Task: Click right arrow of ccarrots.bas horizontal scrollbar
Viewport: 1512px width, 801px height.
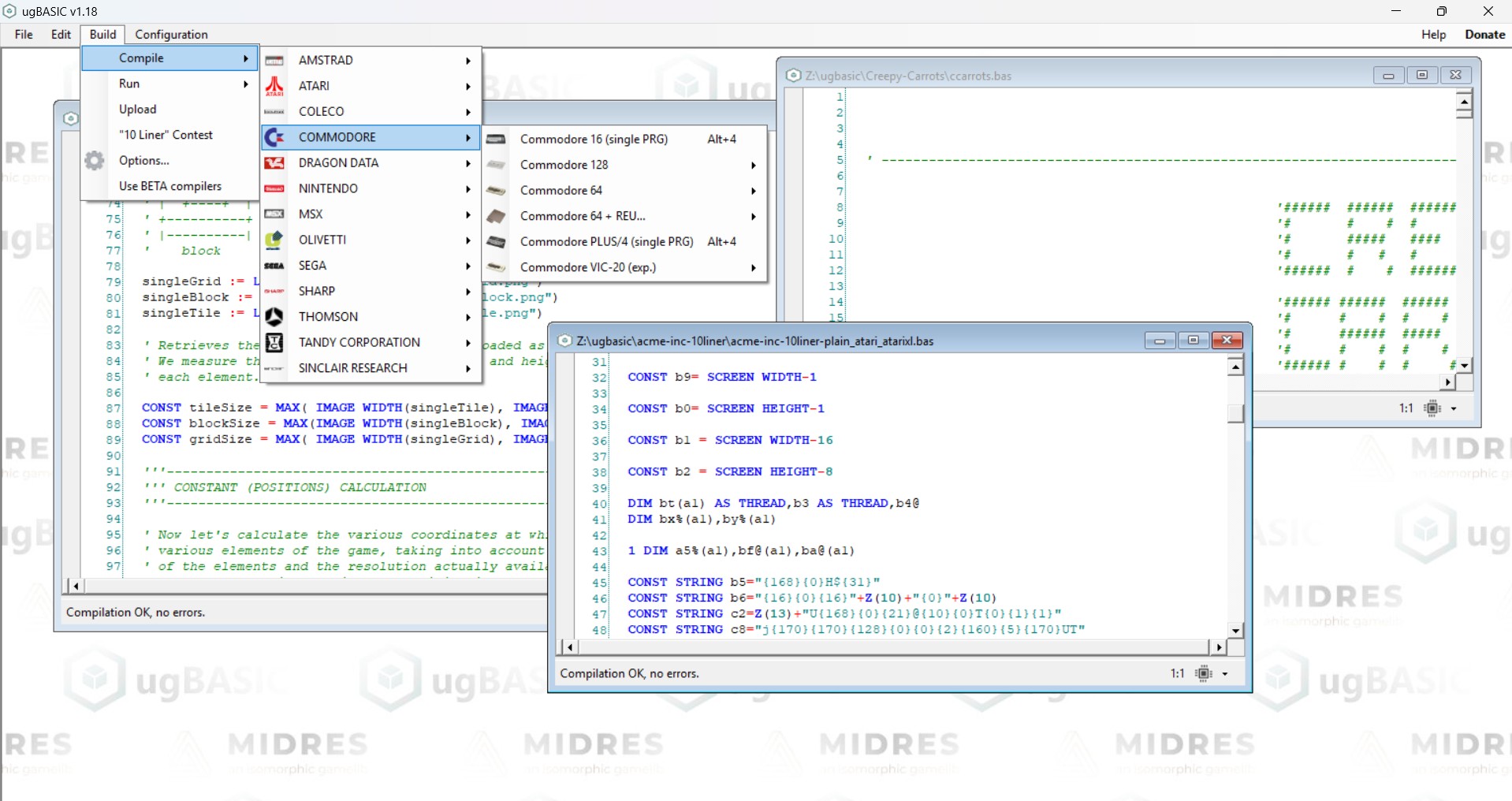Action: tap(1447, 382)
